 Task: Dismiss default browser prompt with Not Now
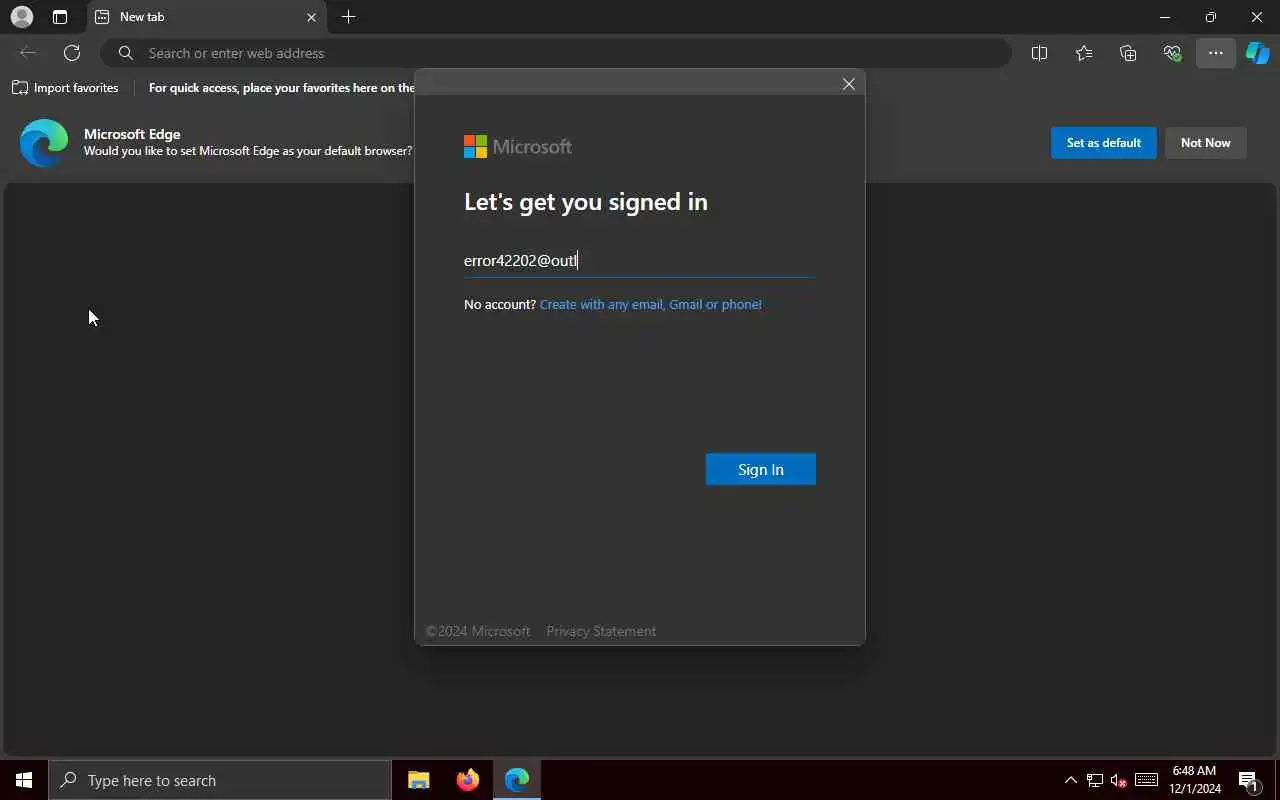click(1206, 143)
